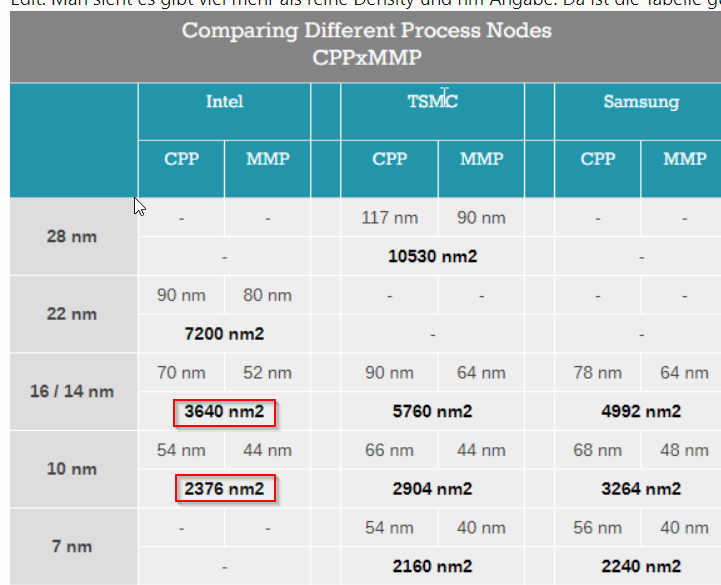Click Samsung's '78 nm' CPP value

[x=598, y=373]
